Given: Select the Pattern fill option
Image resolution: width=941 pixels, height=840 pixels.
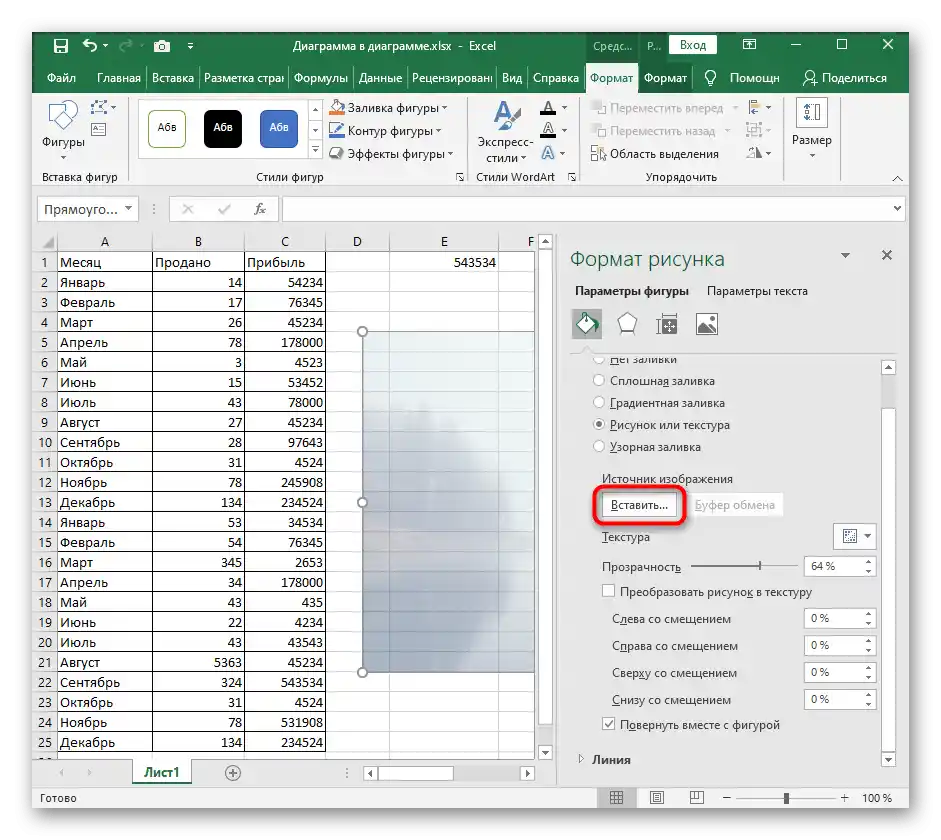Looking at the screenshot, I should (599, 447).
